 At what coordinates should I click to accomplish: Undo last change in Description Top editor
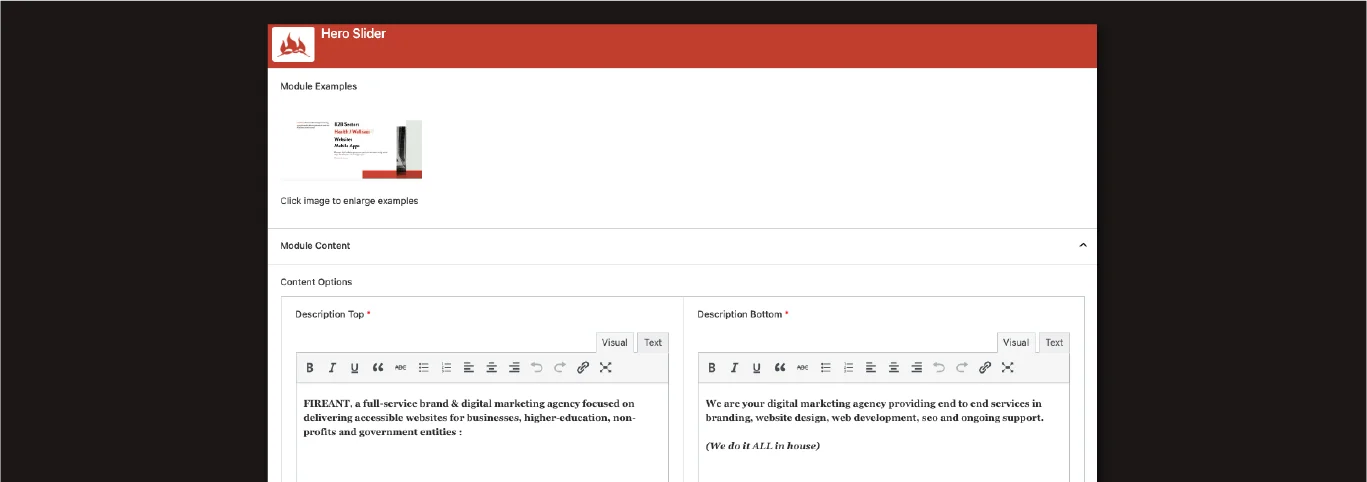click(537, 368)
